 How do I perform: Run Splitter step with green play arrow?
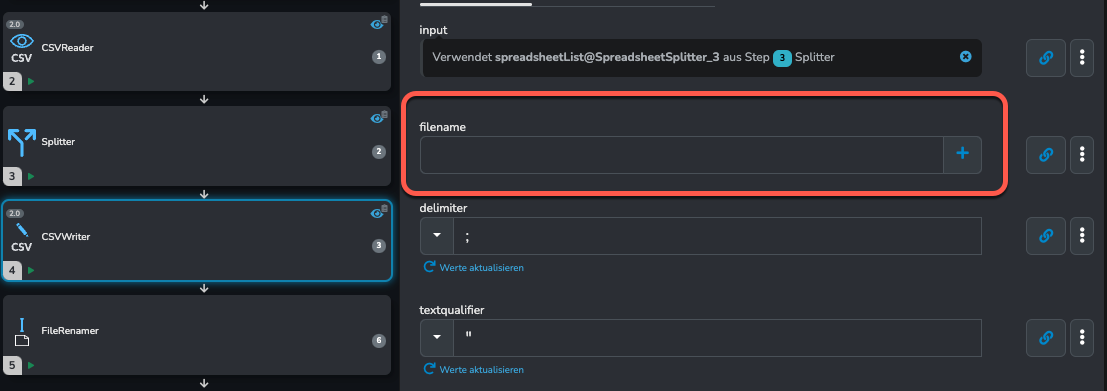[31, 176]
